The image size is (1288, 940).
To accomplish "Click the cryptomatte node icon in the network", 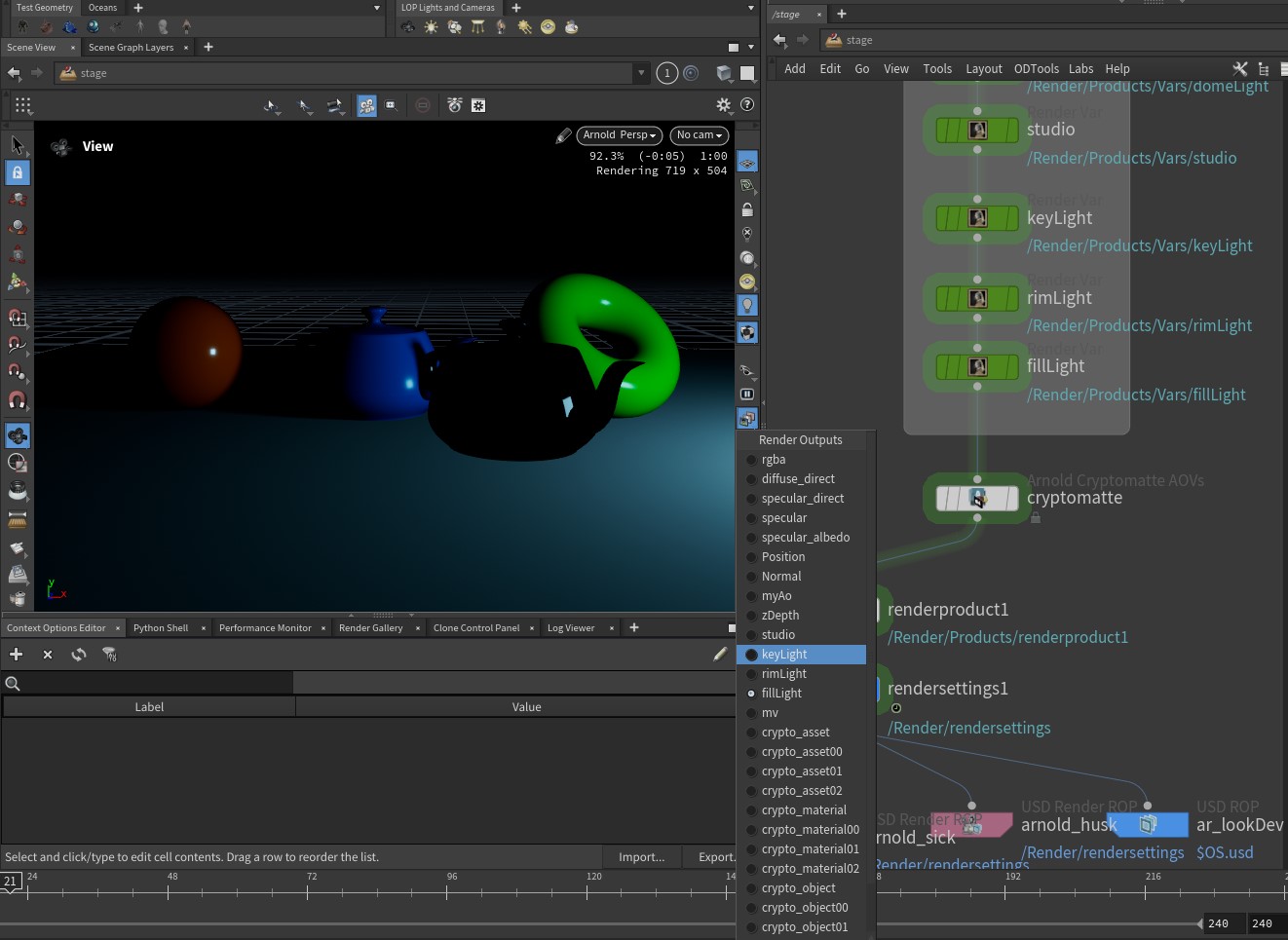I will click(x=977, y=499).
